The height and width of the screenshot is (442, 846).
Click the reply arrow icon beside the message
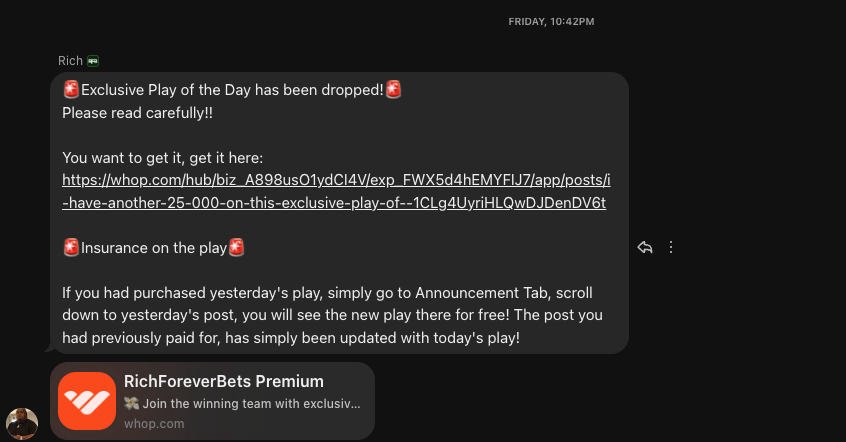point(645,247)
